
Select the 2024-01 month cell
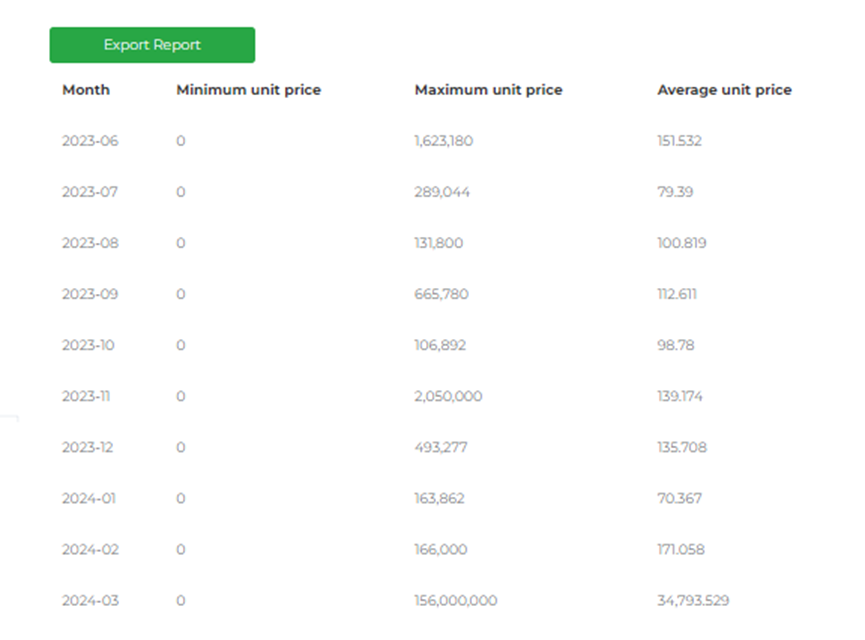tap(89, 498)
